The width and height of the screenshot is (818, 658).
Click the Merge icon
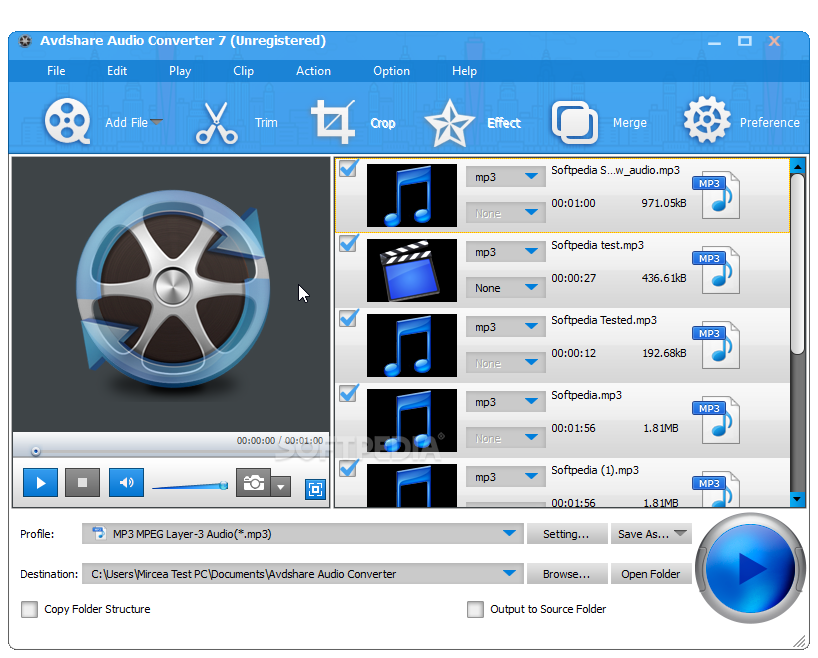pos(575,122)
